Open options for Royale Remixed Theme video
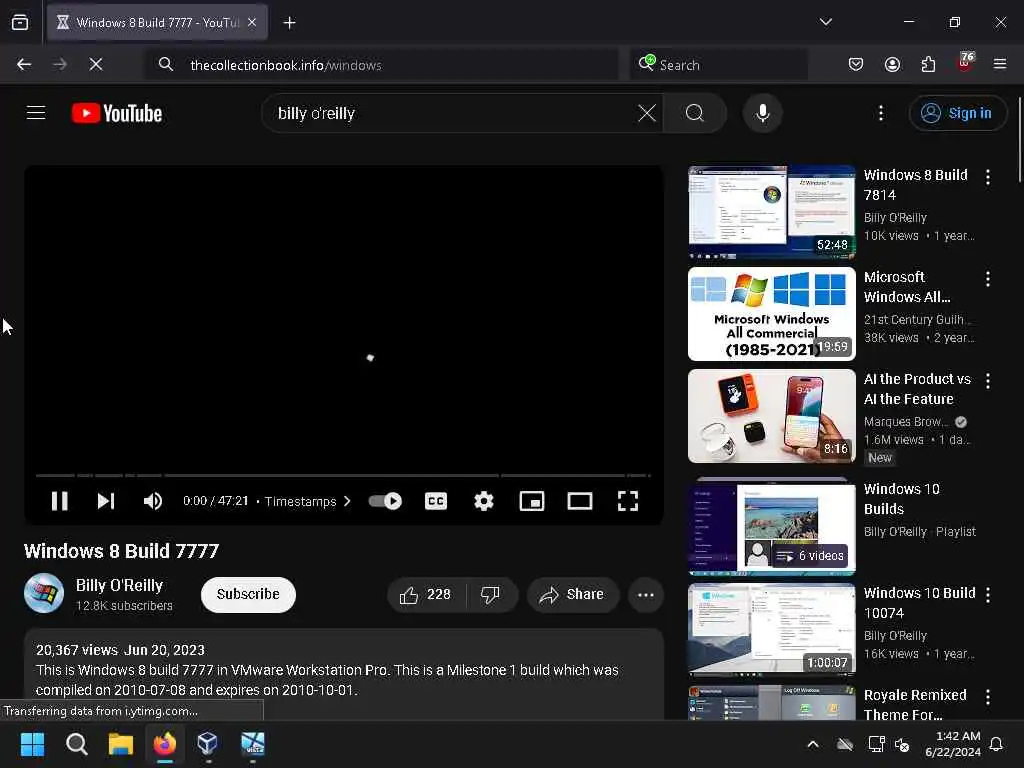Viewport: 1024px width, 768px height. pos(987,697)
